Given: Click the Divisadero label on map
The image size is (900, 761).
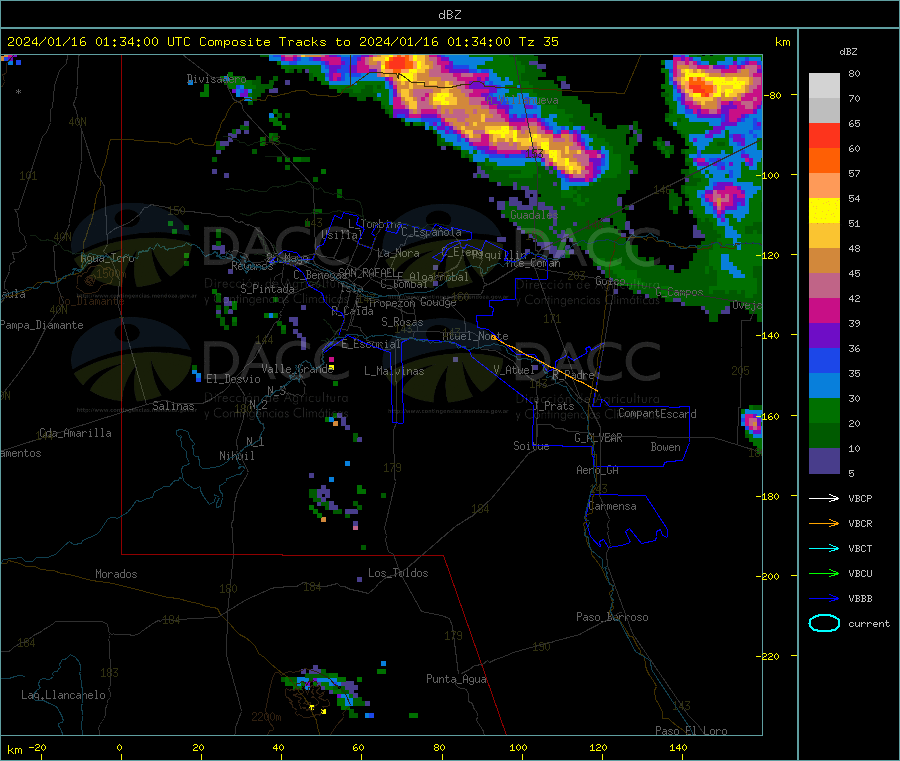Looking at the screenshot, I should click(x=216, y=79).
